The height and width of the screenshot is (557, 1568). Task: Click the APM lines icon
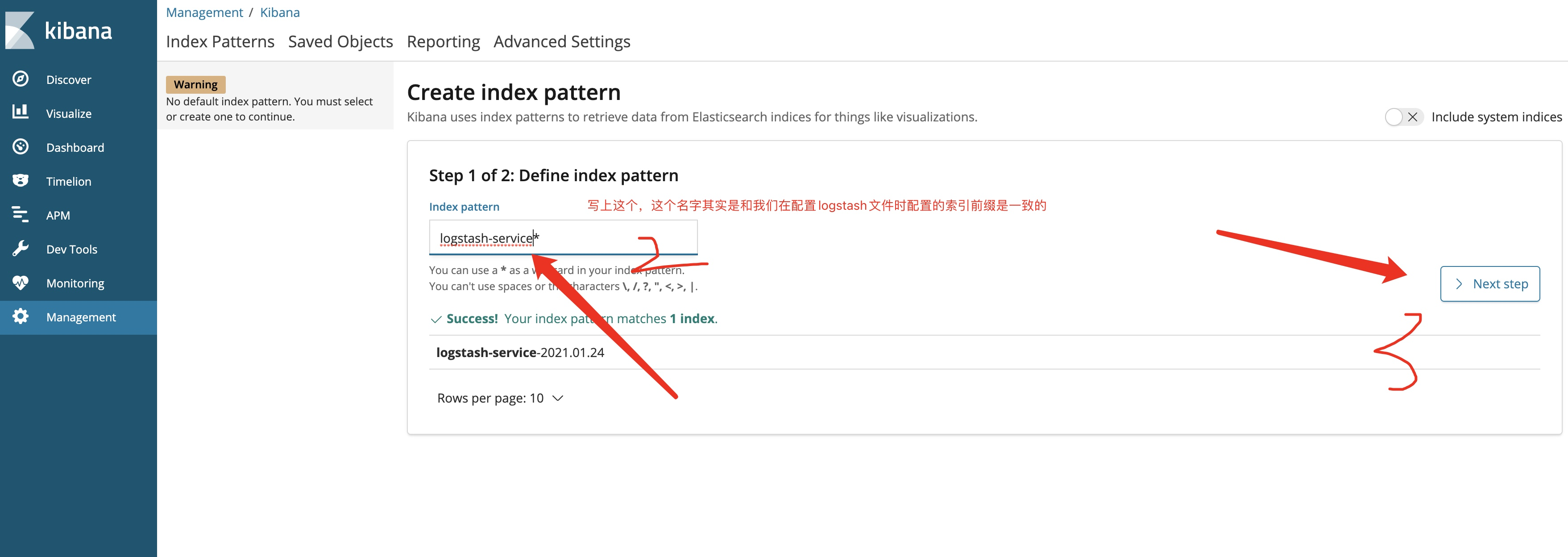pyautogui.click(x=20, y=215)
